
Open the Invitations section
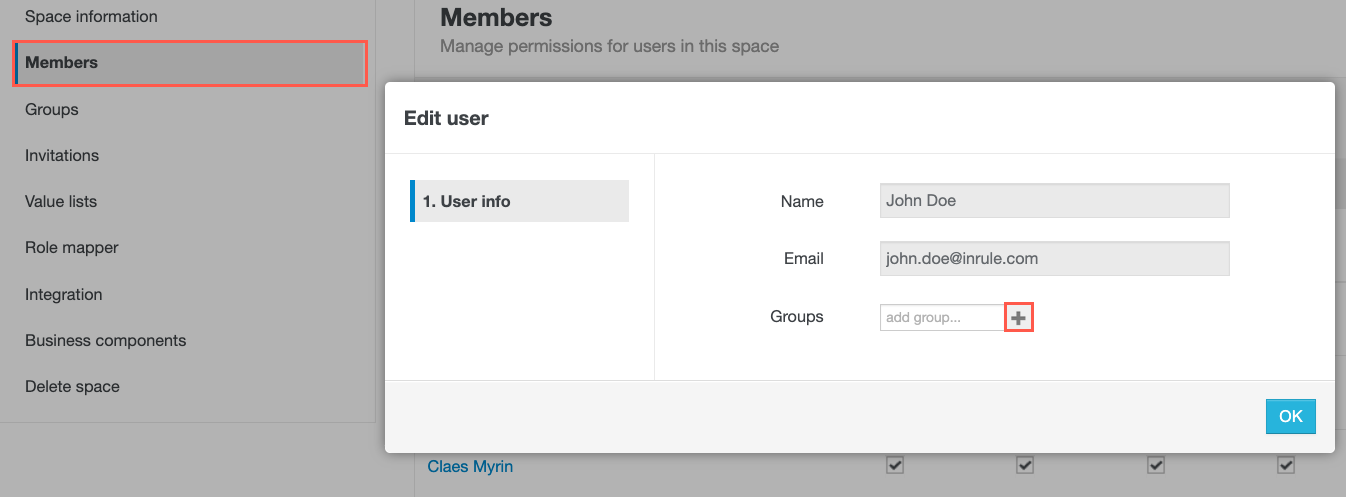tap(62, 155)
